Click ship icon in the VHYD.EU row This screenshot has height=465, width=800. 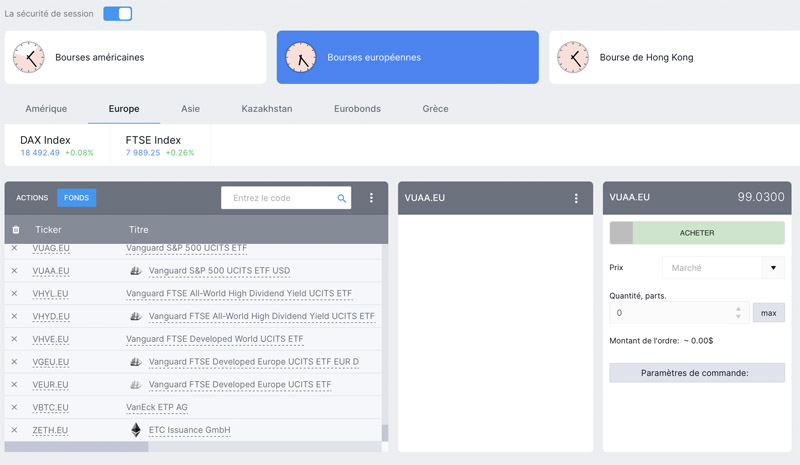tap(135, 316)
